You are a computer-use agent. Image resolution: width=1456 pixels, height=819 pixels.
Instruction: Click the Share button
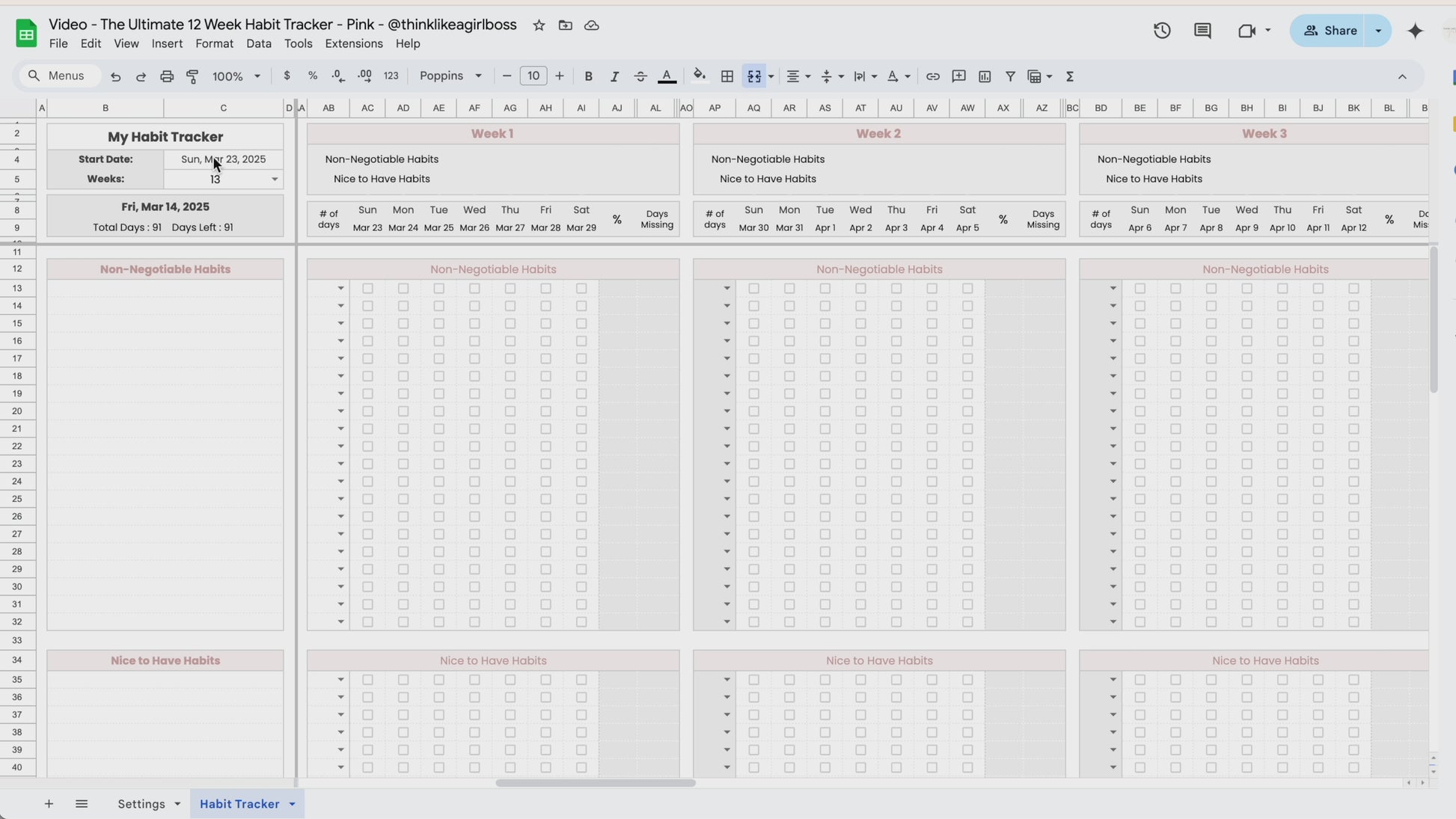click(x=1330, y=31)
